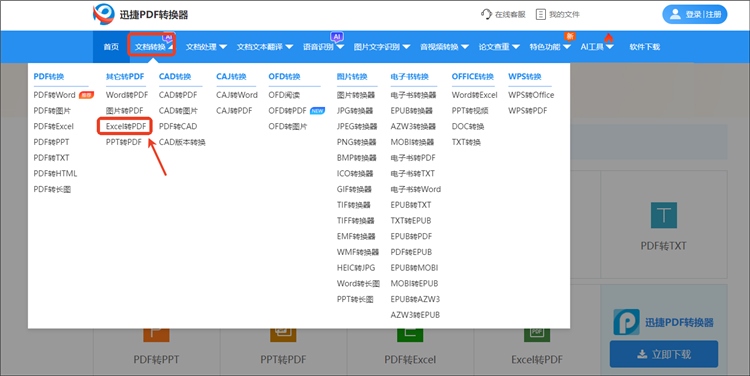Click the 迅捷PDF转换器 logo icon
750x376 pixels.
[x=103, y=14]
